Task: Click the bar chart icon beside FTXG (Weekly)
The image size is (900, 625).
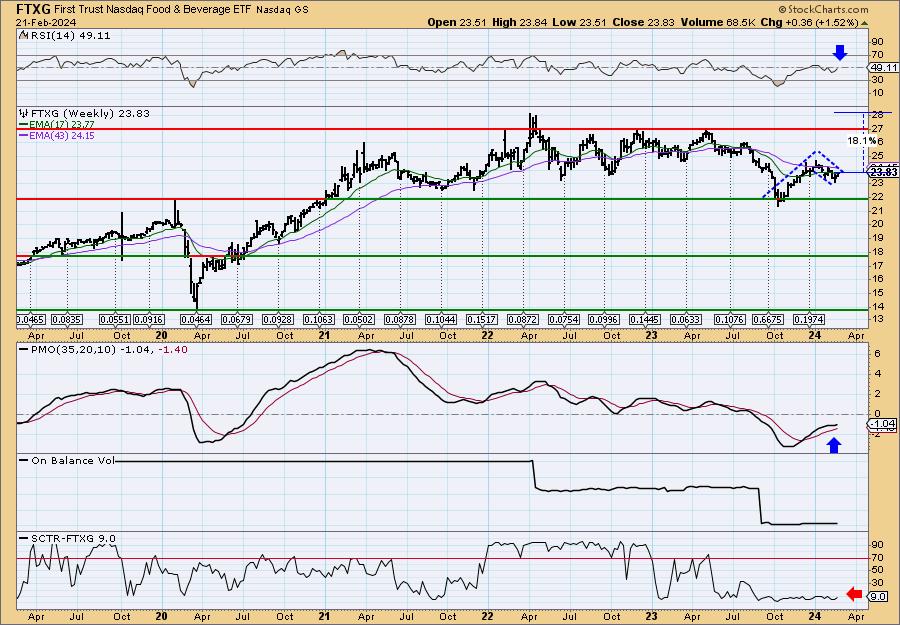Action: click(23, 113)
